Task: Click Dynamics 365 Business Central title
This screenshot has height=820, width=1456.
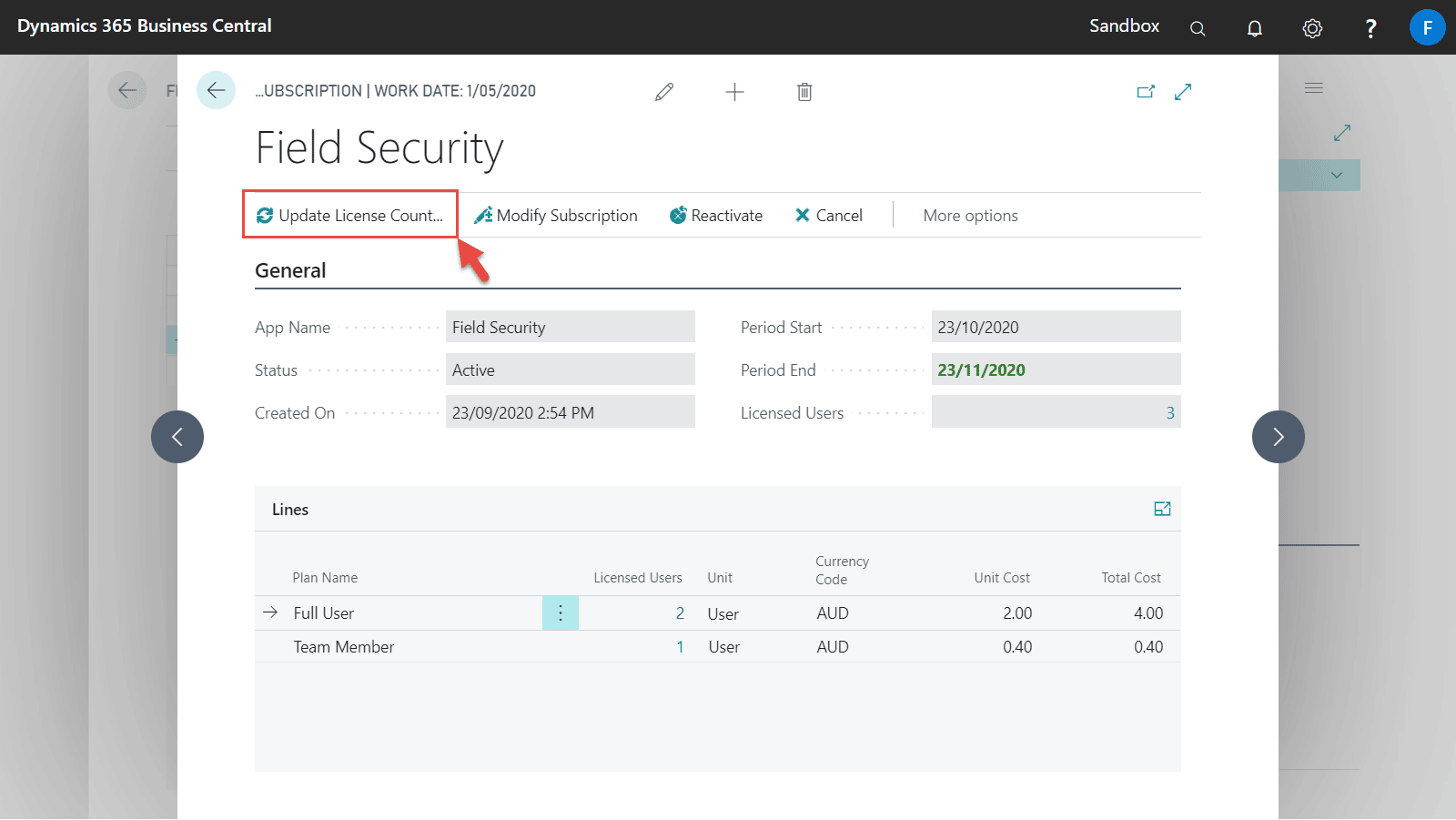Action: [145, 26]
